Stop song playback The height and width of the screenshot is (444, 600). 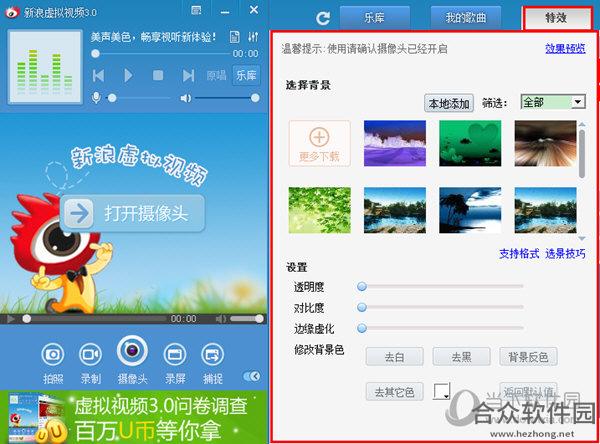point(158,75)
